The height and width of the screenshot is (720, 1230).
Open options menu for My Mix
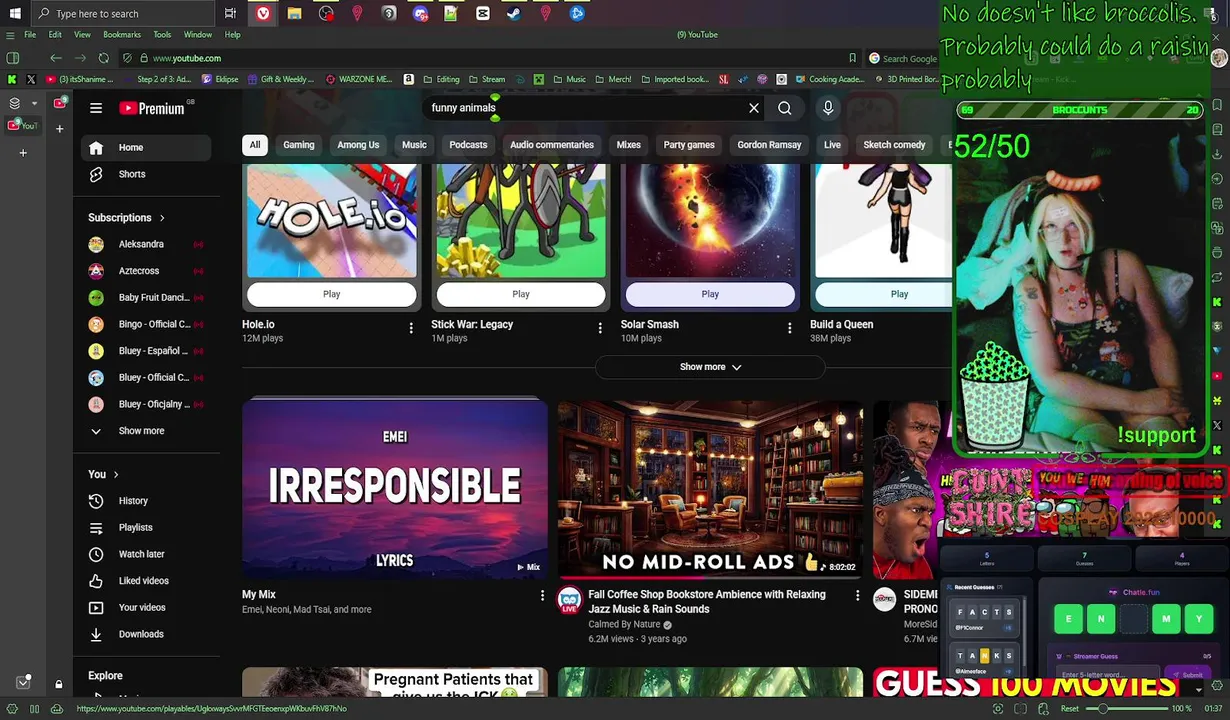[542, 596]
